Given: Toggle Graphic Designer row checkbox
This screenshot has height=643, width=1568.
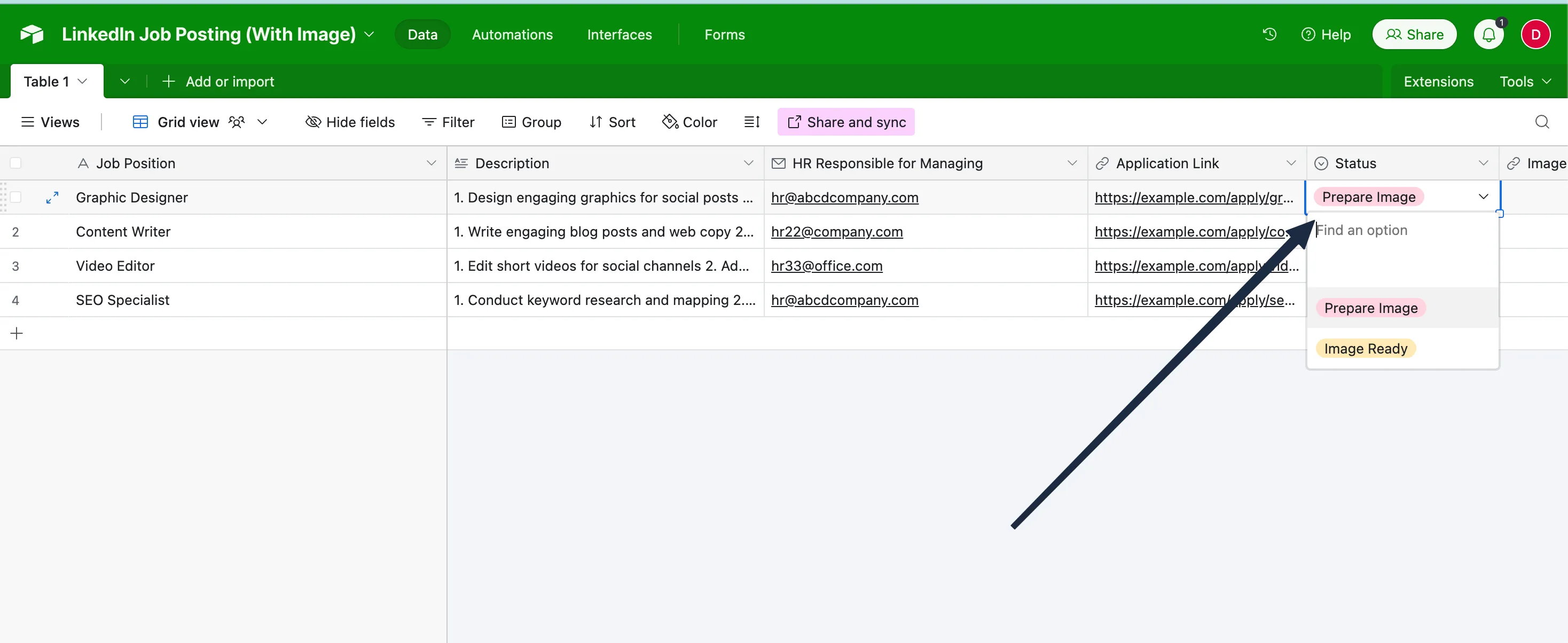Looking at the screenshot, I should 16,197.
